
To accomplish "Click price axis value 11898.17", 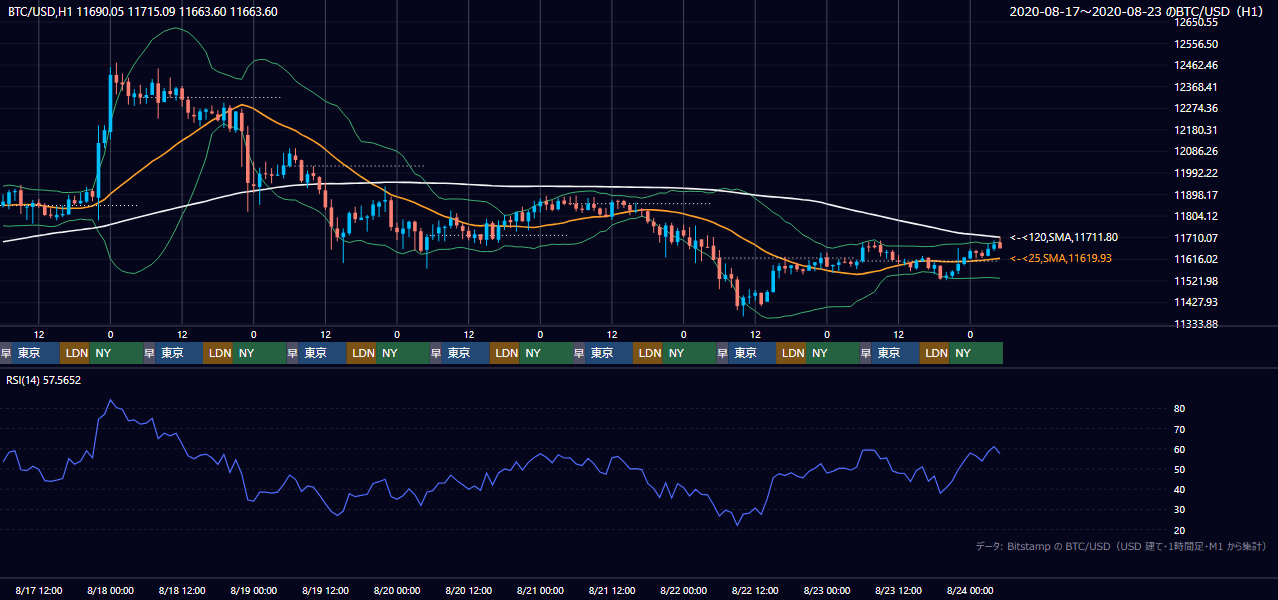I will (1195, 195).
